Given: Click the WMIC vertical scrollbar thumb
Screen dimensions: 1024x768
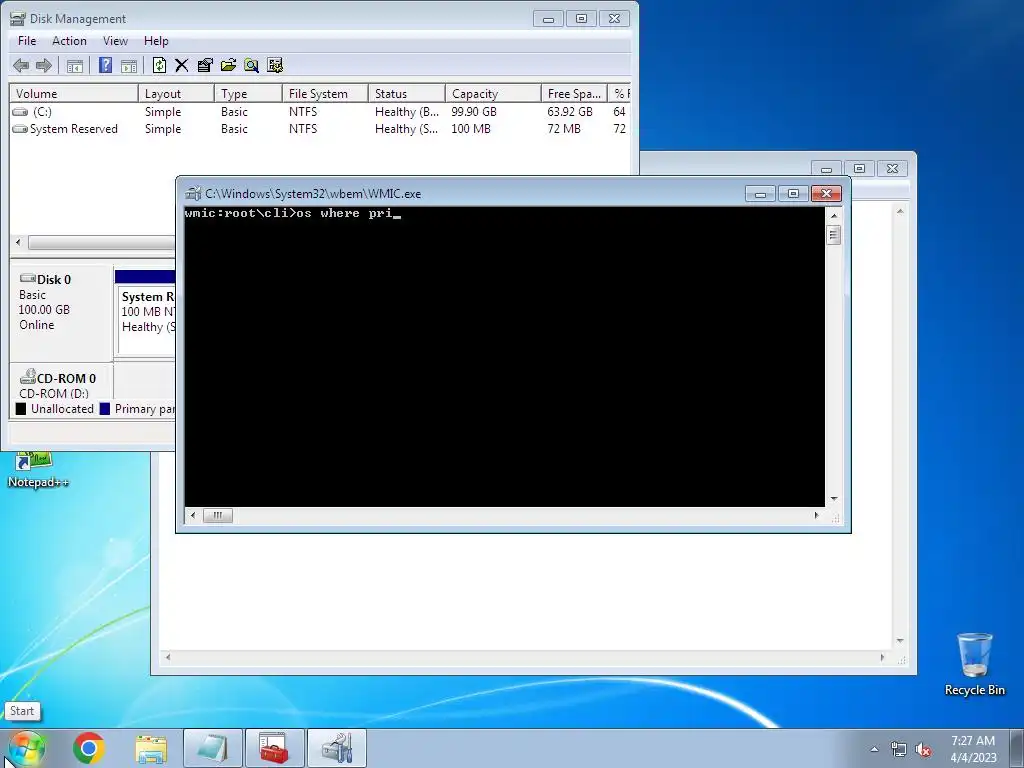Looking at the screenshot, I should coord(833,234).
